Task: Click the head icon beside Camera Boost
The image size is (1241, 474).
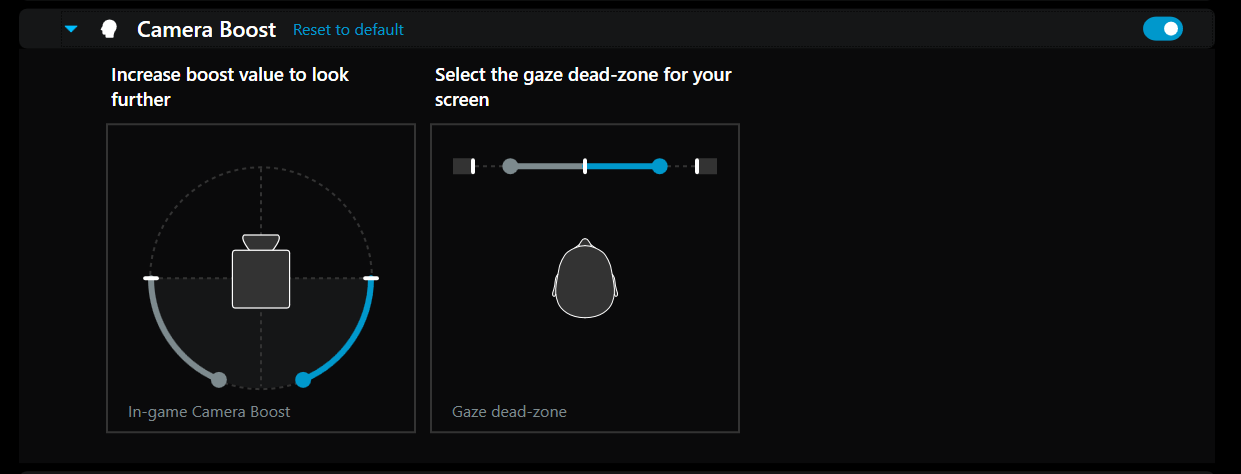Action: [x=109, y=30]
